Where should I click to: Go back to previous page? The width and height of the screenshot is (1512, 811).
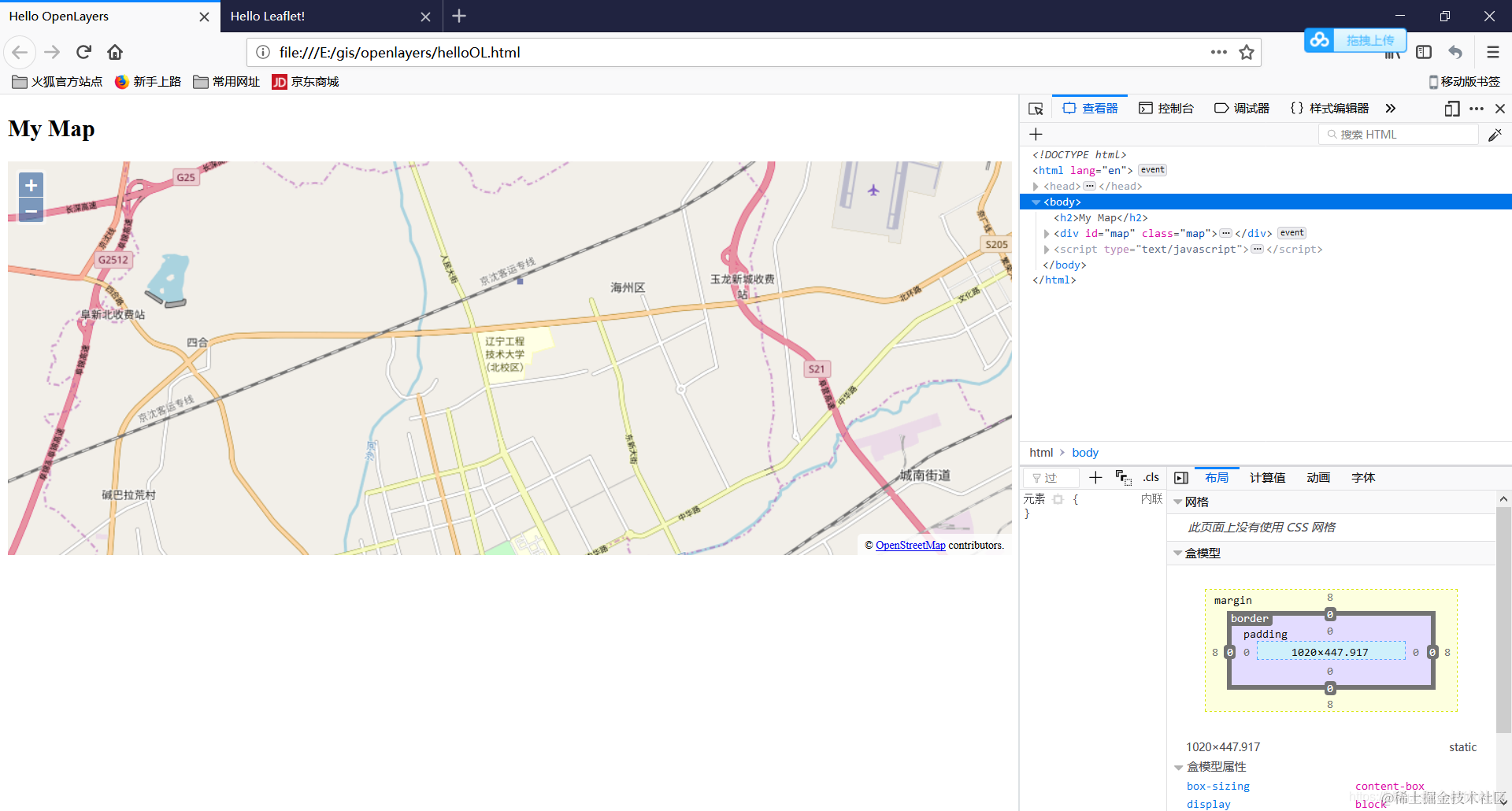click(x=20, y=53)
